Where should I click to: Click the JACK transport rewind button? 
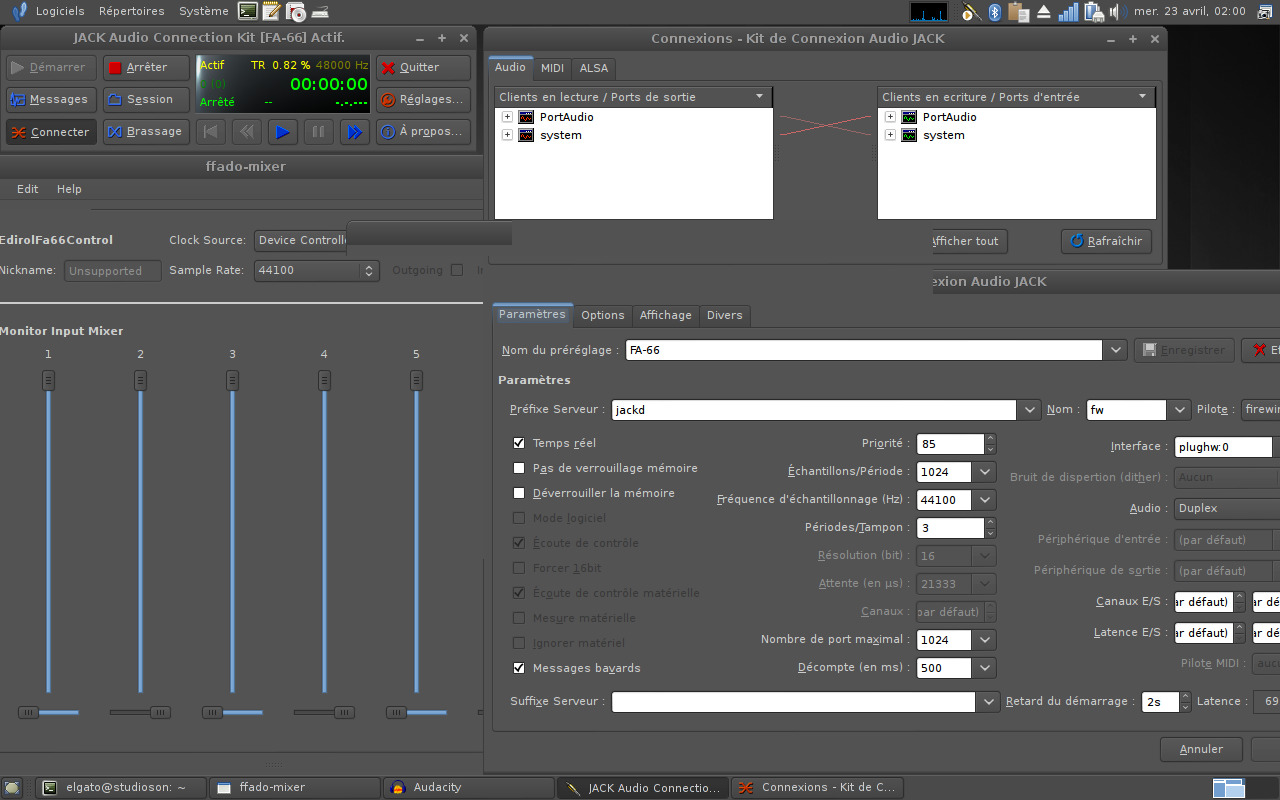[x=246, y=131]
